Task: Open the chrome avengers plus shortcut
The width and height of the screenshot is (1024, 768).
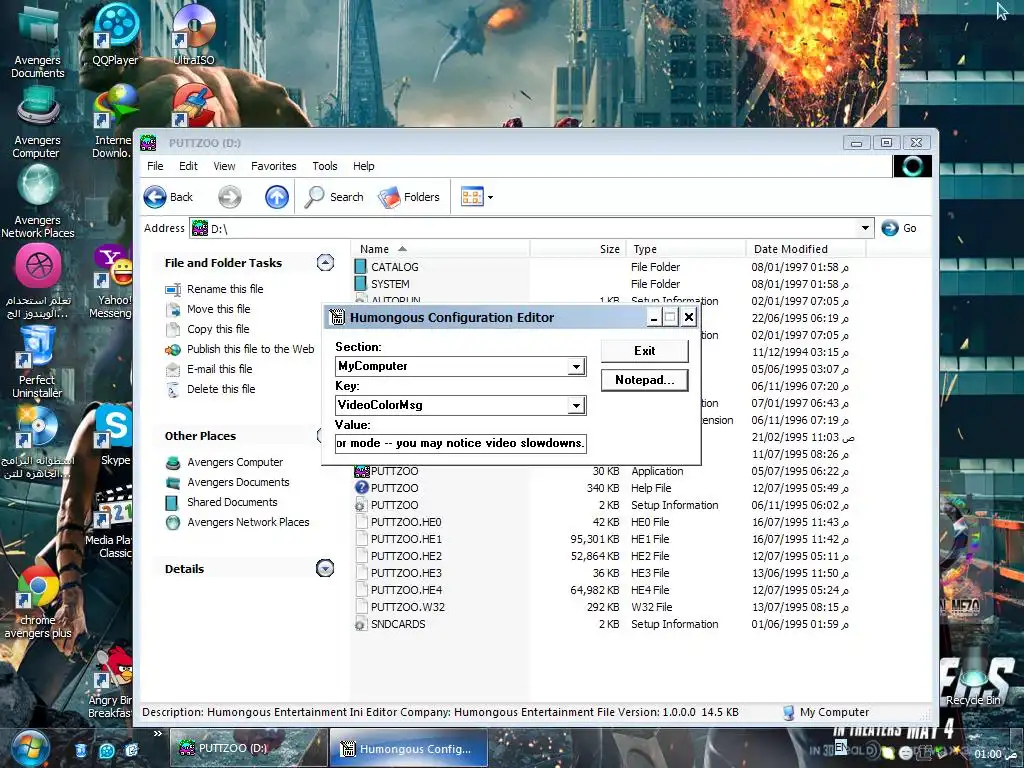Action: [x=37, y=601]
